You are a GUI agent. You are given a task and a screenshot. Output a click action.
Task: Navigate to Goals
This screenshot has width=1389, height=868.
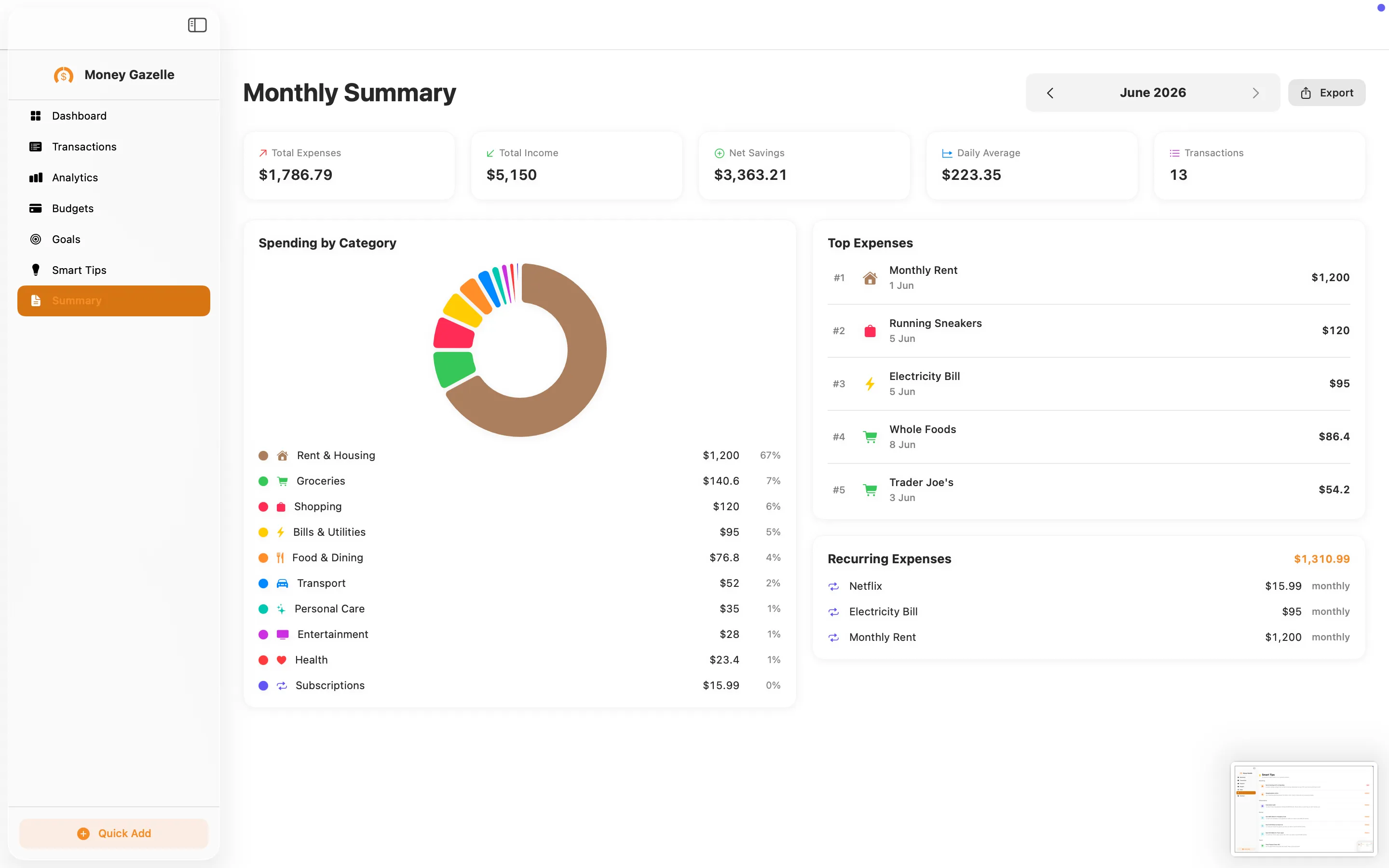click(x=114, y=239)
